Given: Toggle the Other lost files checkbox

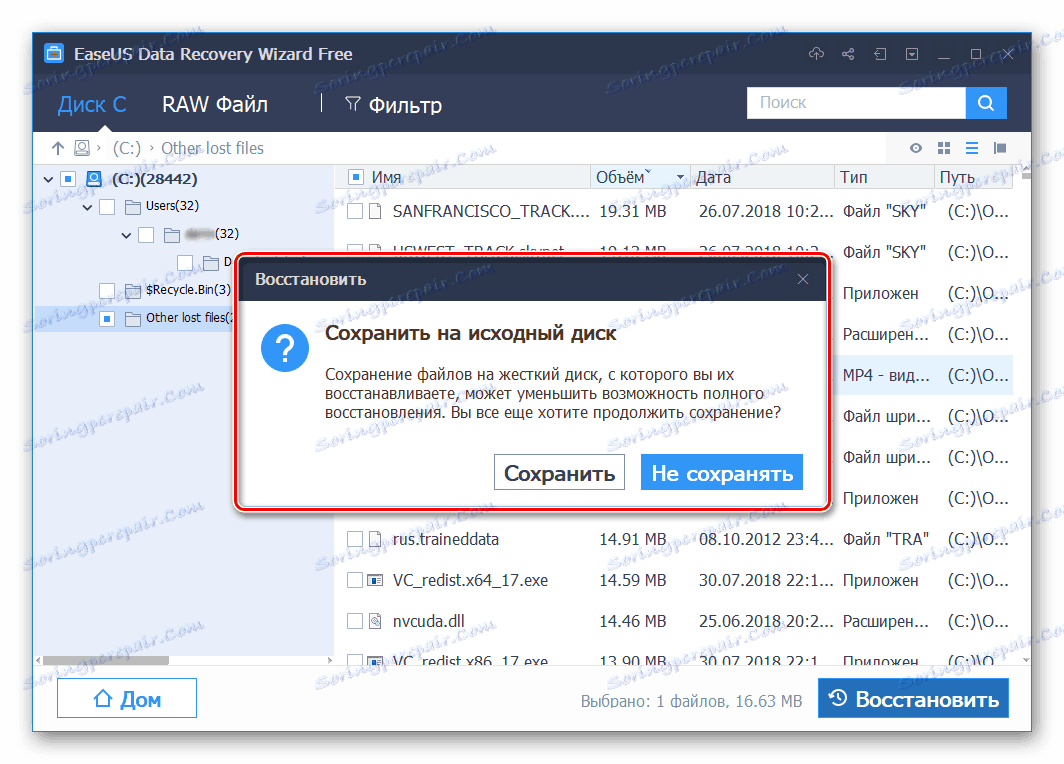Looking at the screenshot, I should tap(107, 318).
